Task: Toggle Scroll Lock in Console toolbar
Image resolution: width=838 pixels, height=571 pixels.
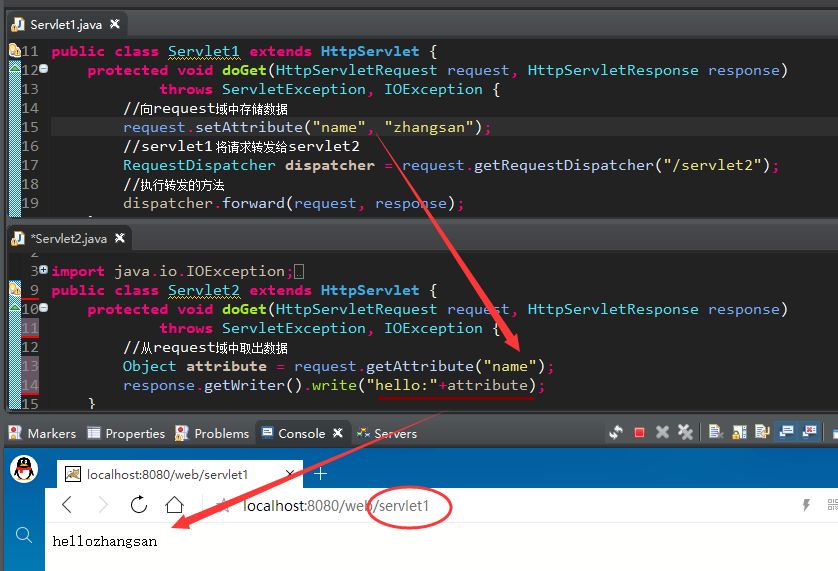Action: pyautogui.click(x=740, y=433)
